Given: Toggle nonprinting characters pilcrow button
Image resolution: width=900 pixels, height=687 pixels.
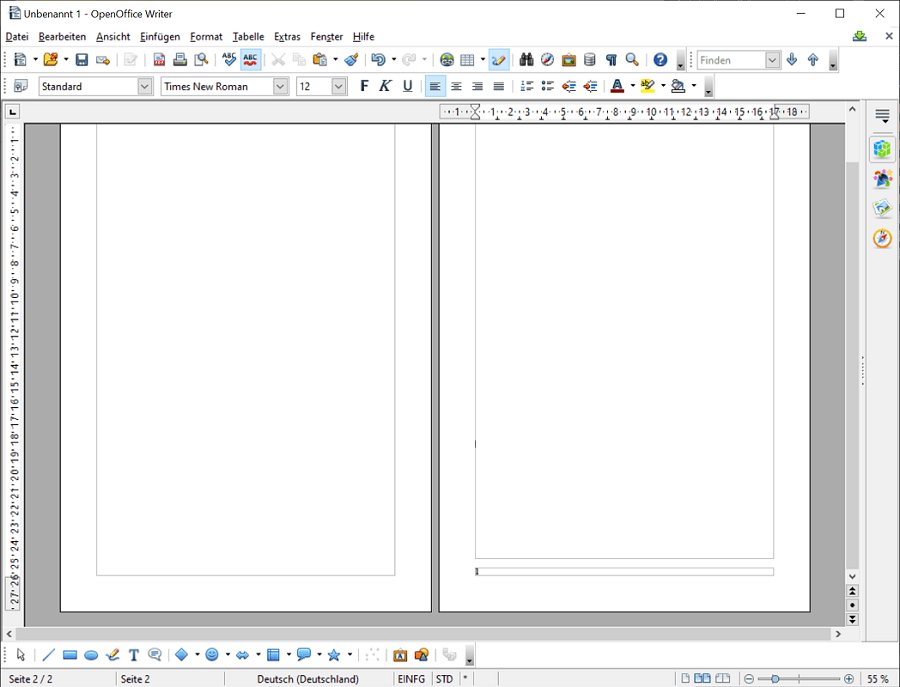Looking at the screenshot, I should 611,60.
